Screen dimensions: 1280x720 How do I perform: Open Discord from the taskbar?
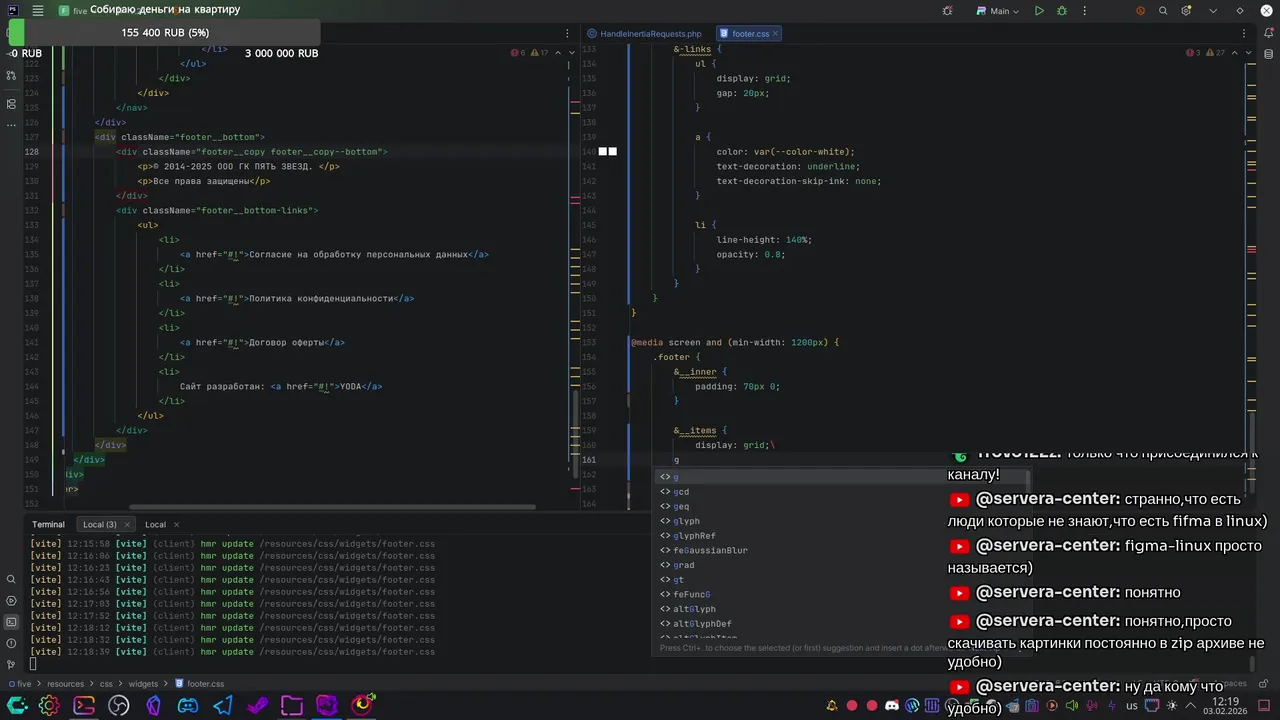click(188, 706)
